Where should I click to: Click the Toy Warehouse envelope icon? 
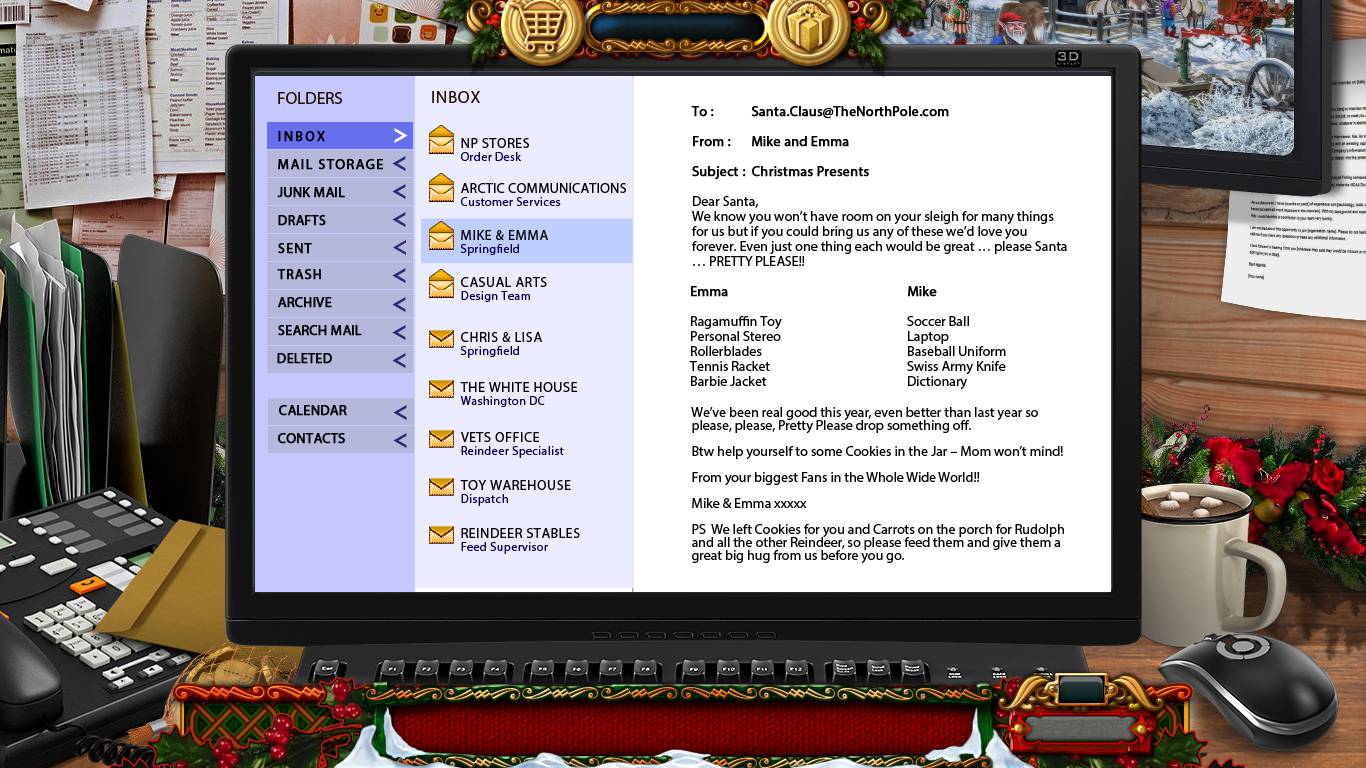coord(441,487)
